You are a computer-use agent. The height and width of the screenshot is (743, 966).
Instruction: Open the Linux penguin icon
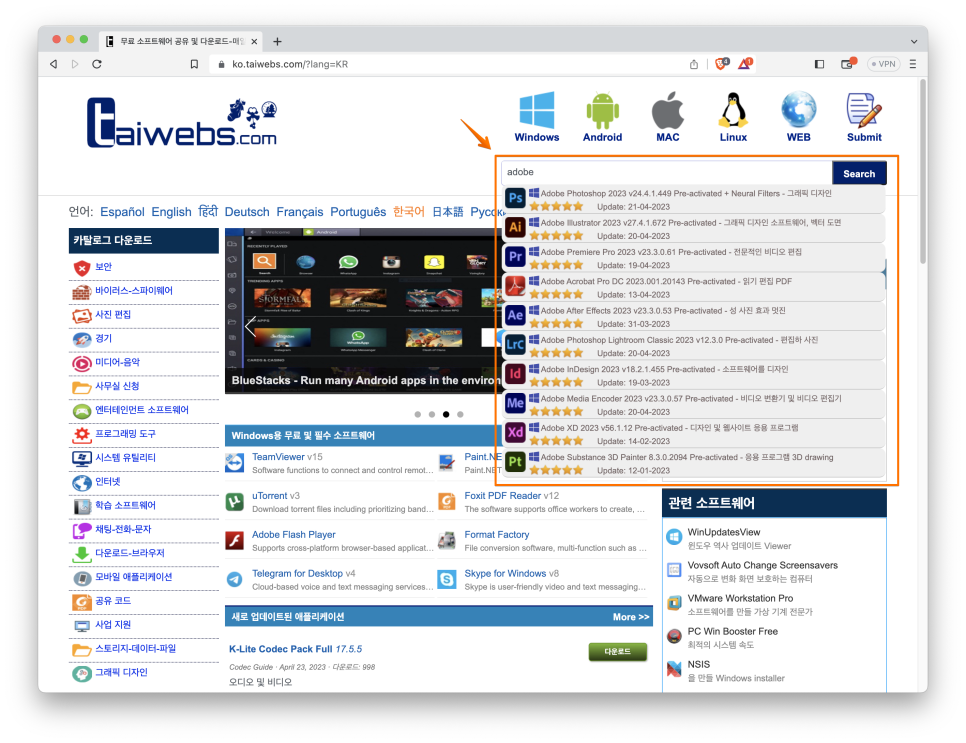[733, 110]
